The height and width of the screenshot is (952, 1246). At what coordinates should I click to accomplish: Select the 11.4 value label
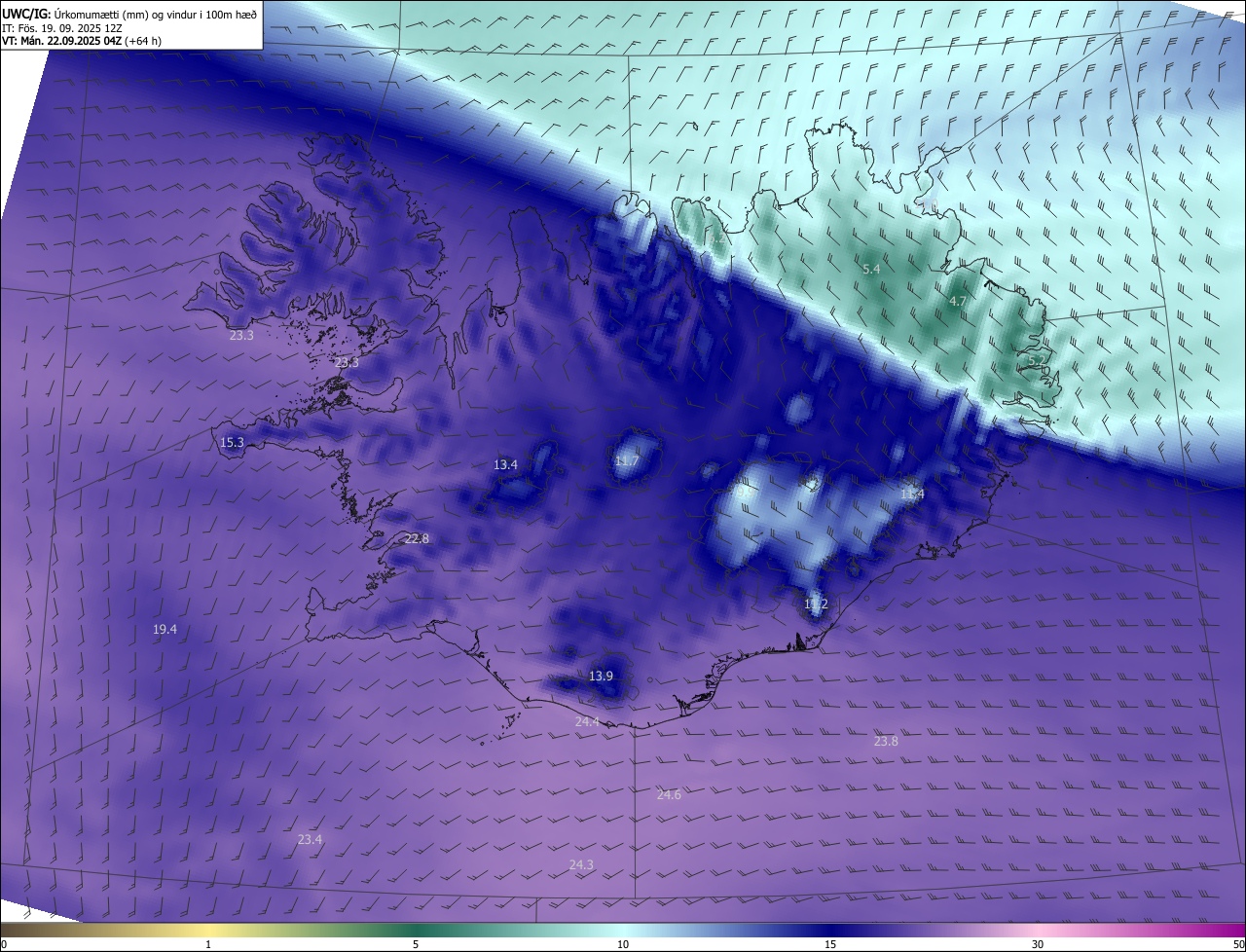point(912,494)
